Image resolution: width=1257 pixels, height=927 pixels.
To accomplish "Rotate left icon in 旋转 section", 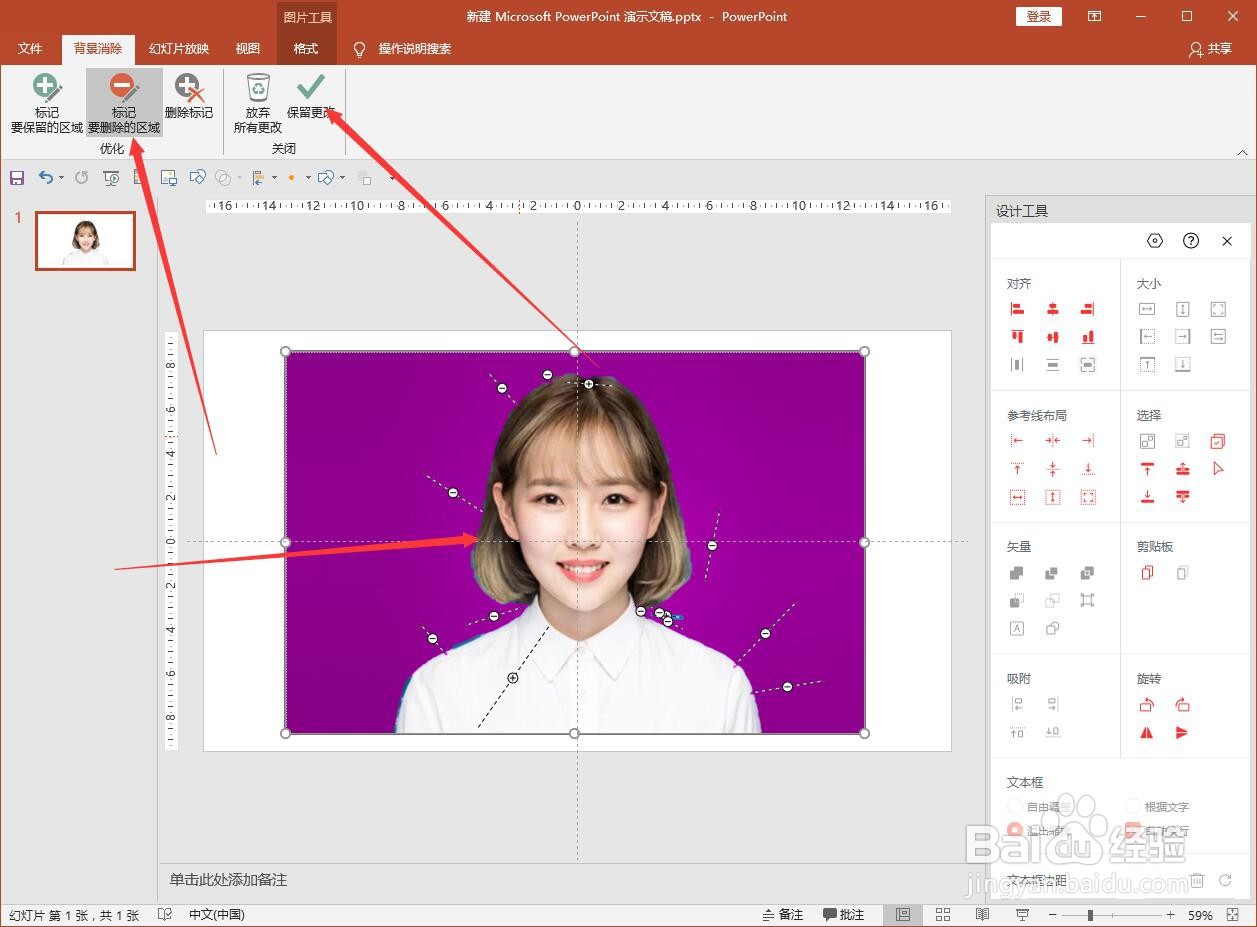I will [1147, 705].
